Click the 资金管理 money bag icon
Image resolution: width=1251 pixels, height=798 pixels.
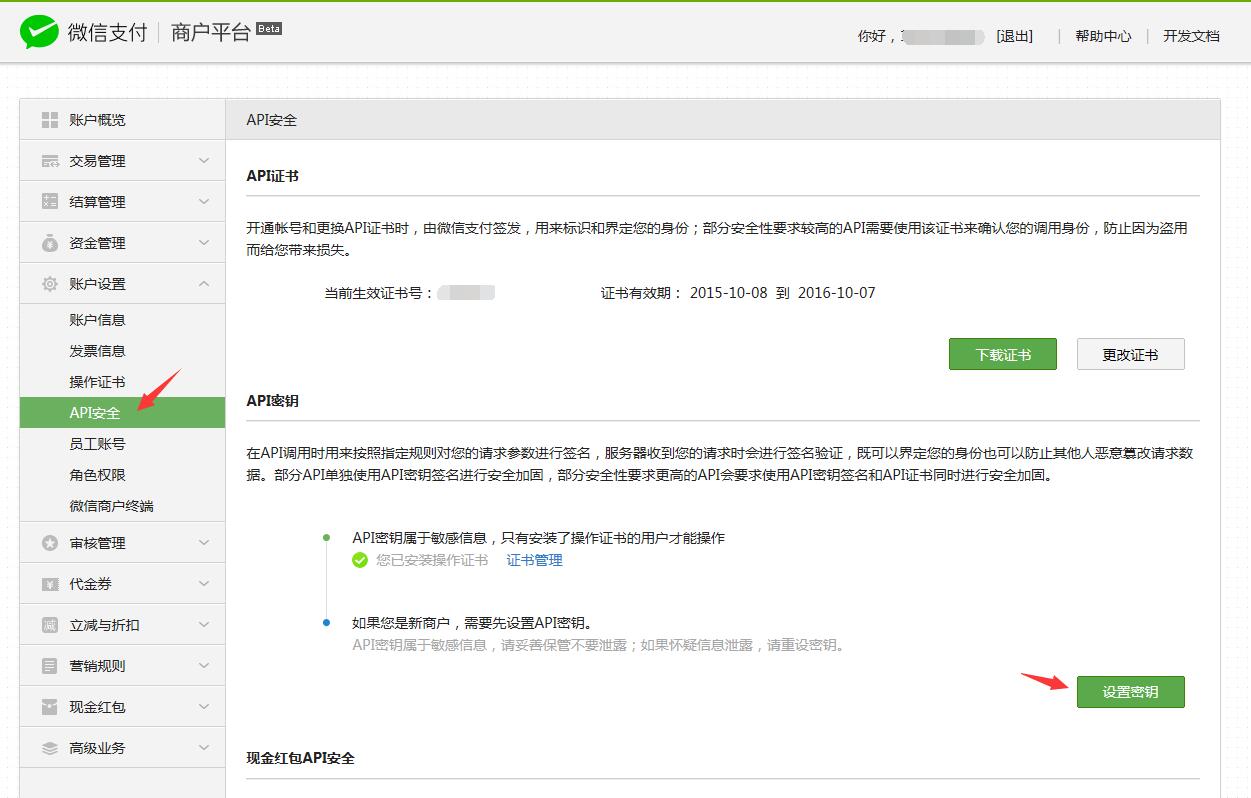pos(50,243)
